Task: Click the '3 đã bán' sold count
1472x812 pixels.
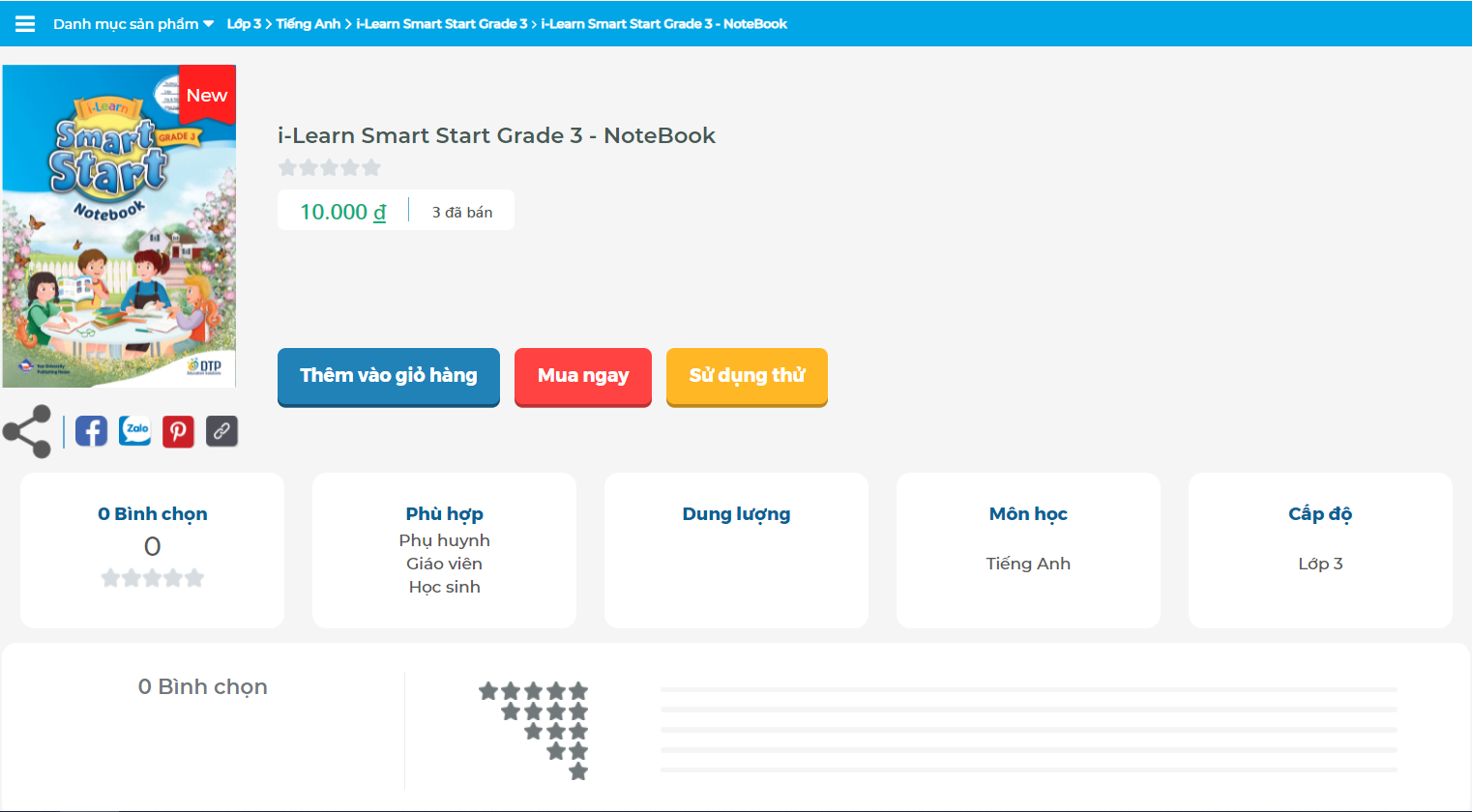Action: coord(462,213)
